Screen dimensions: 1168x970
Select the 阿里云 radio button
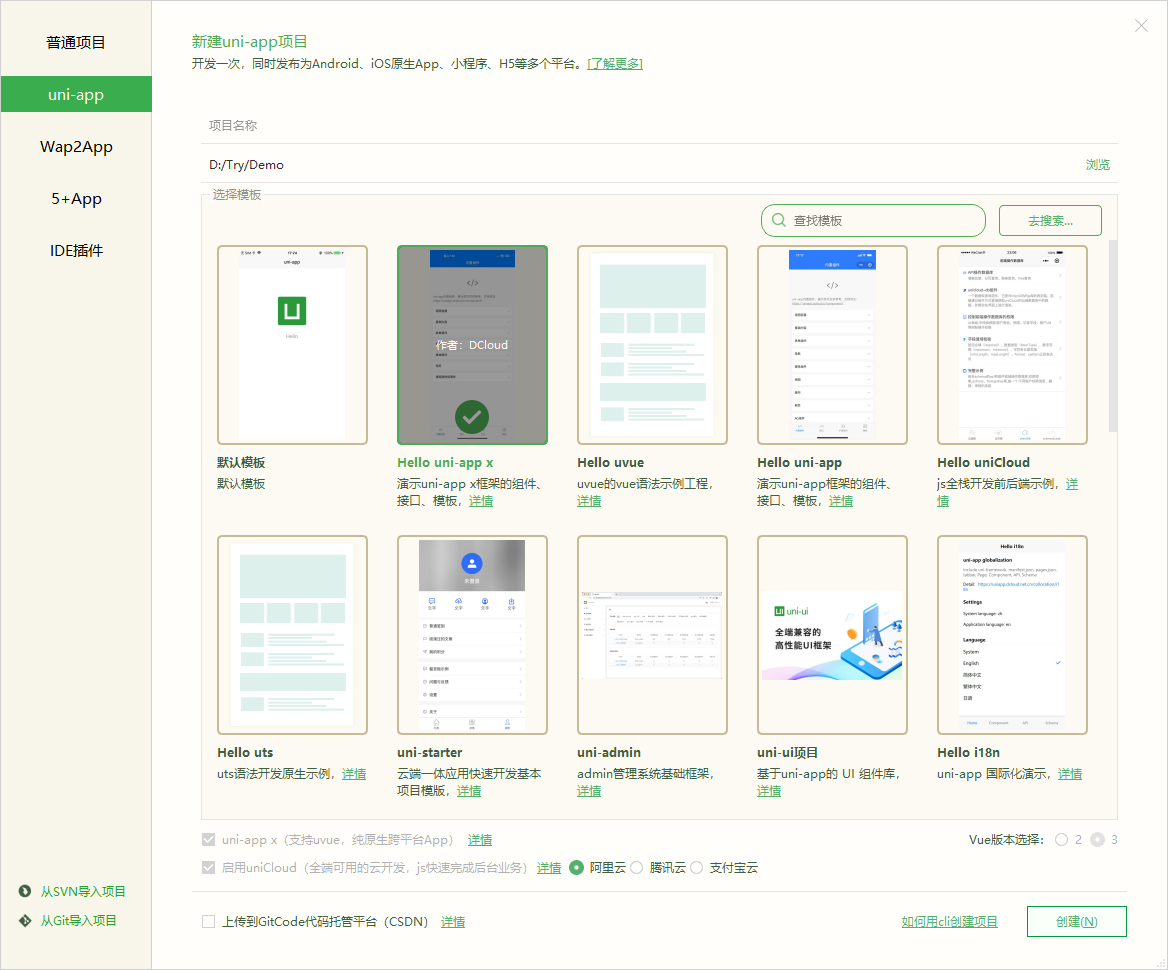click(x=576, y=868)
